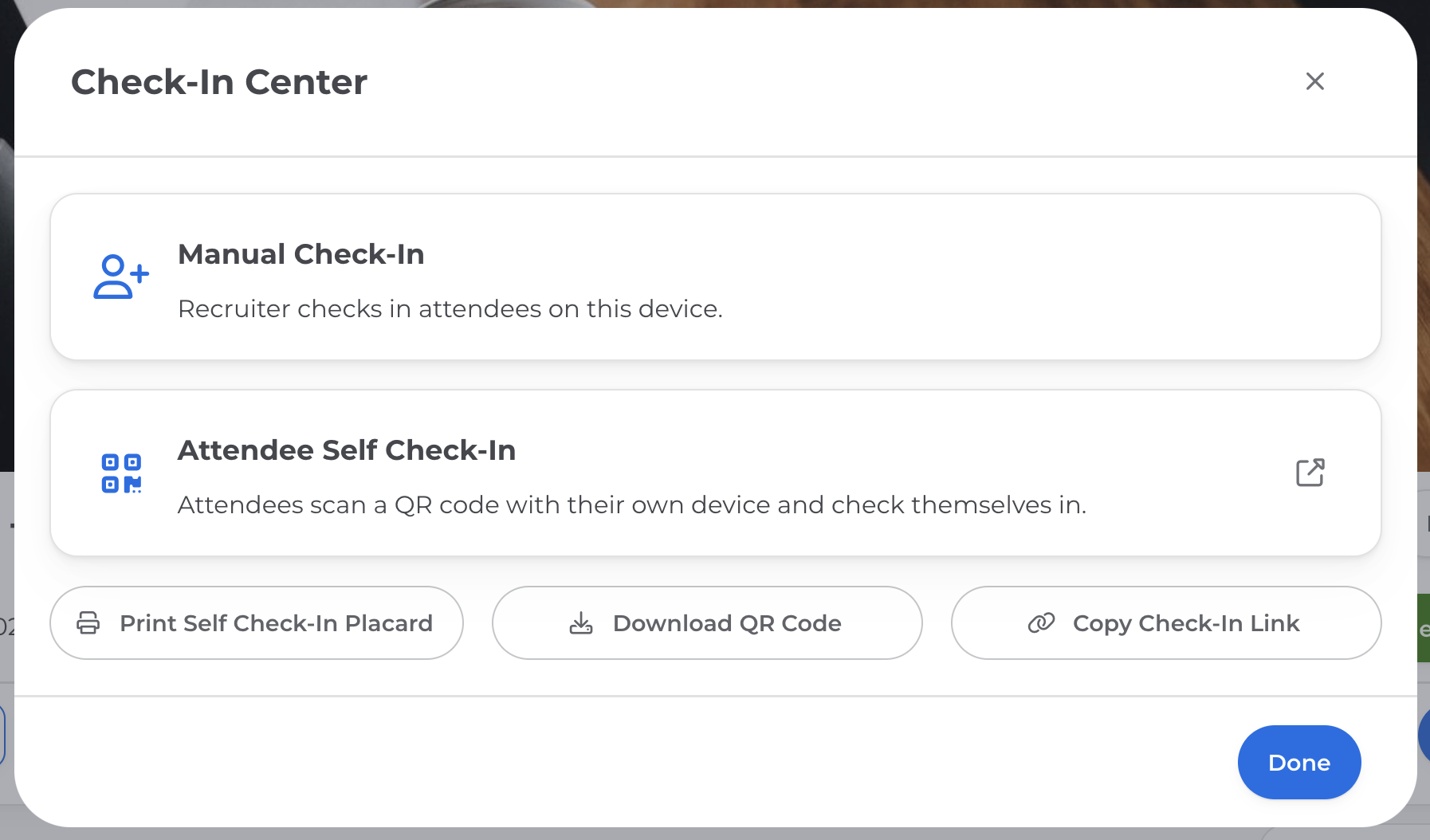This screenshot has width=1430, height=840.
Task: Click the Check-In Center dialog title
Action: tap(219, 82)
